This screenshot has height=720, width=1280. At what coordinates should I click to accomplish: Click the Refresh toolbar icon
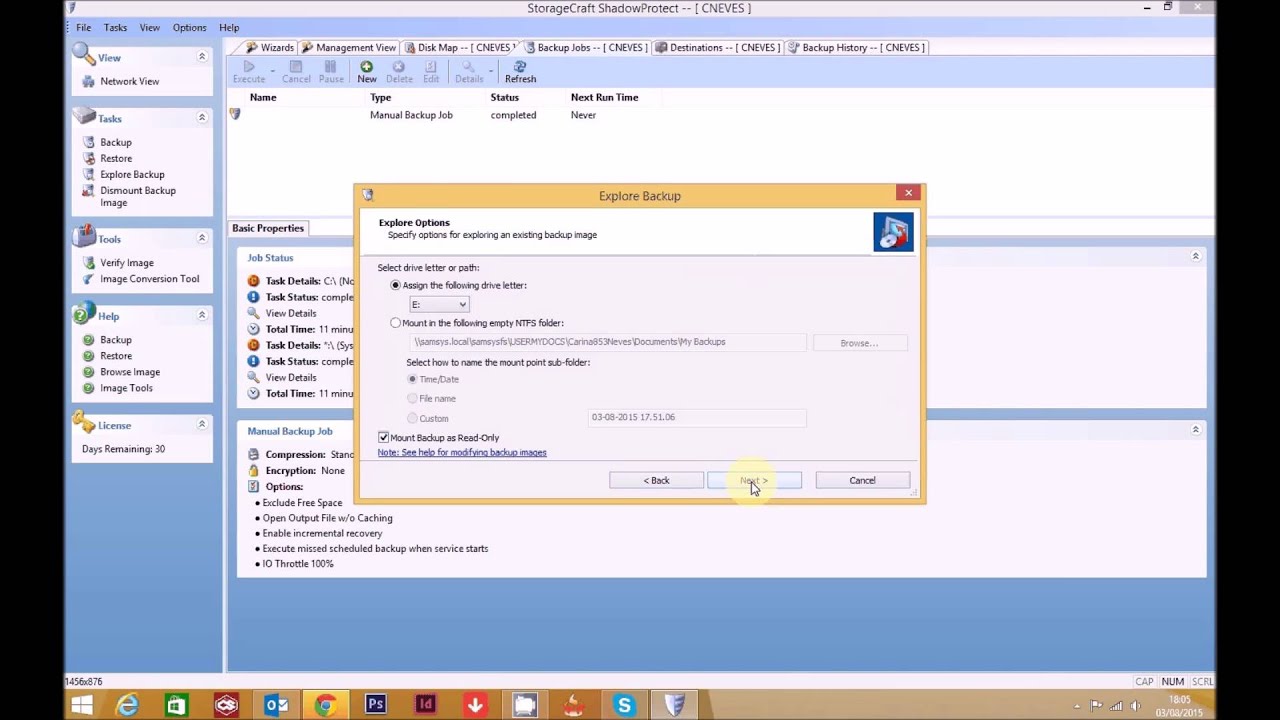(520, 72)
